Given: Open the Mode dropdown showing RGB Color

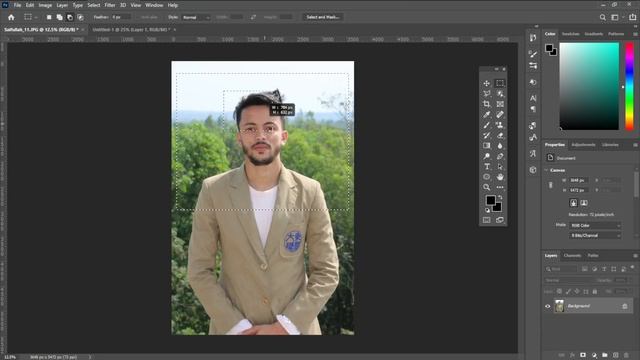Looking at the screenshot, I should click(x=595, y=225).
